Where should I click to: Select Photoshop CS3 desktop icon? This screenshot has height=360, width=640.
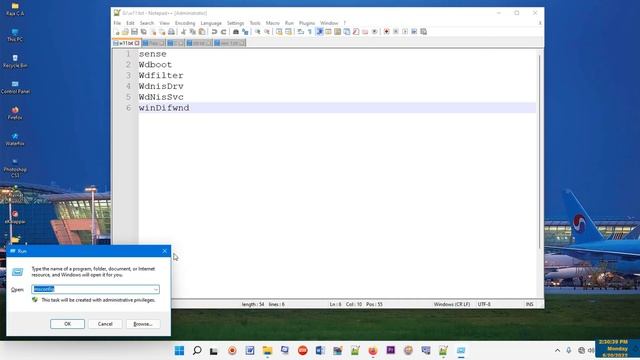tap(15, 168)
